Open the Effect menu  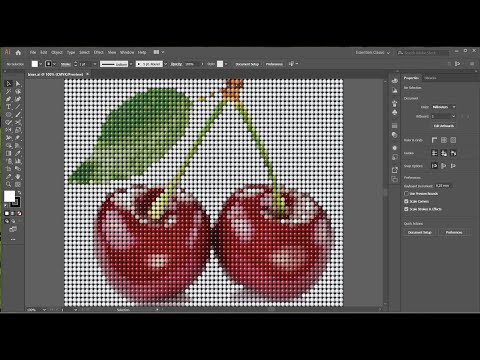pos(98,52)
